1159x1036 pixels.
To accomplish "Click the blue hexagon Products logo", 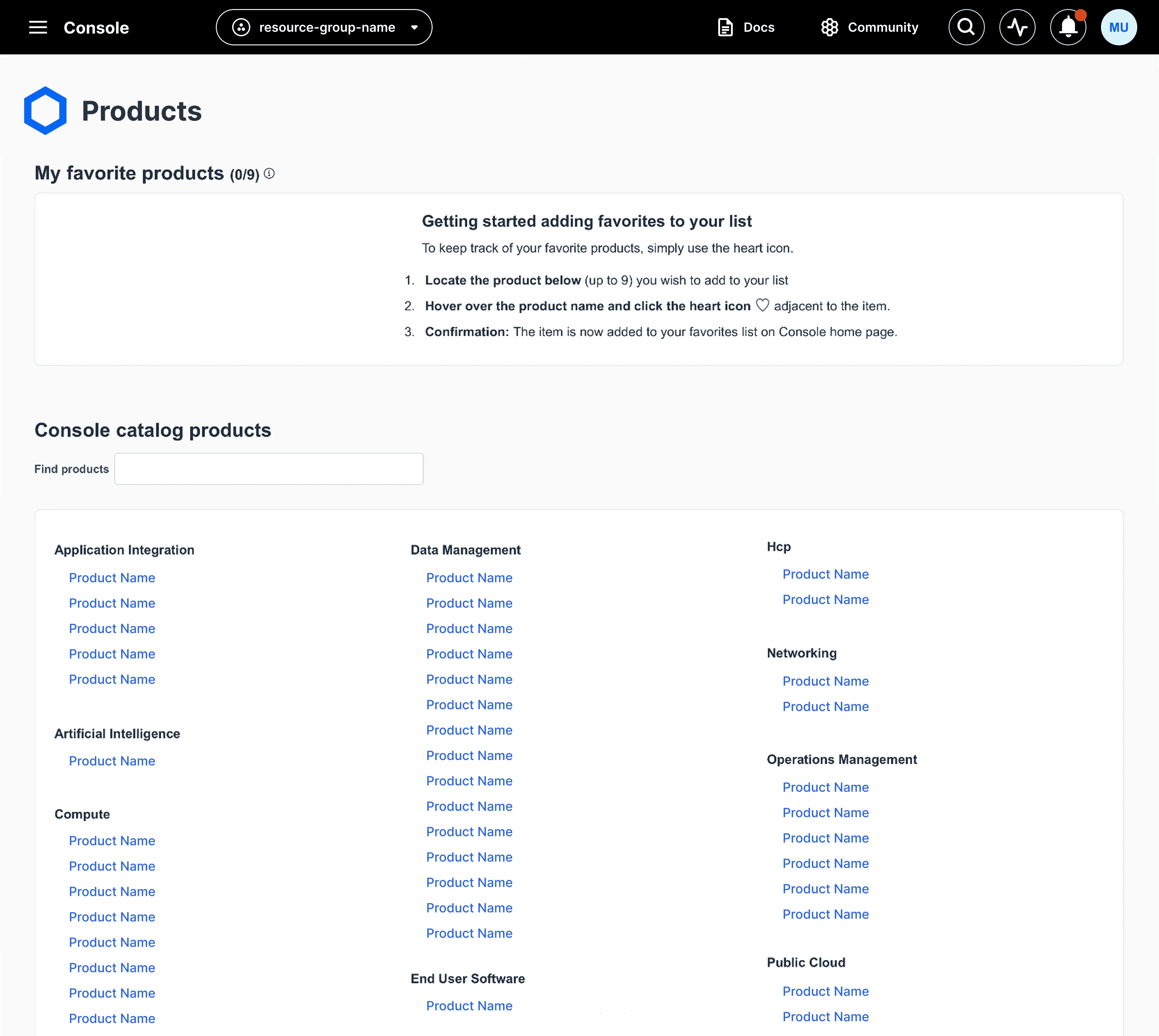I will 45,110.
